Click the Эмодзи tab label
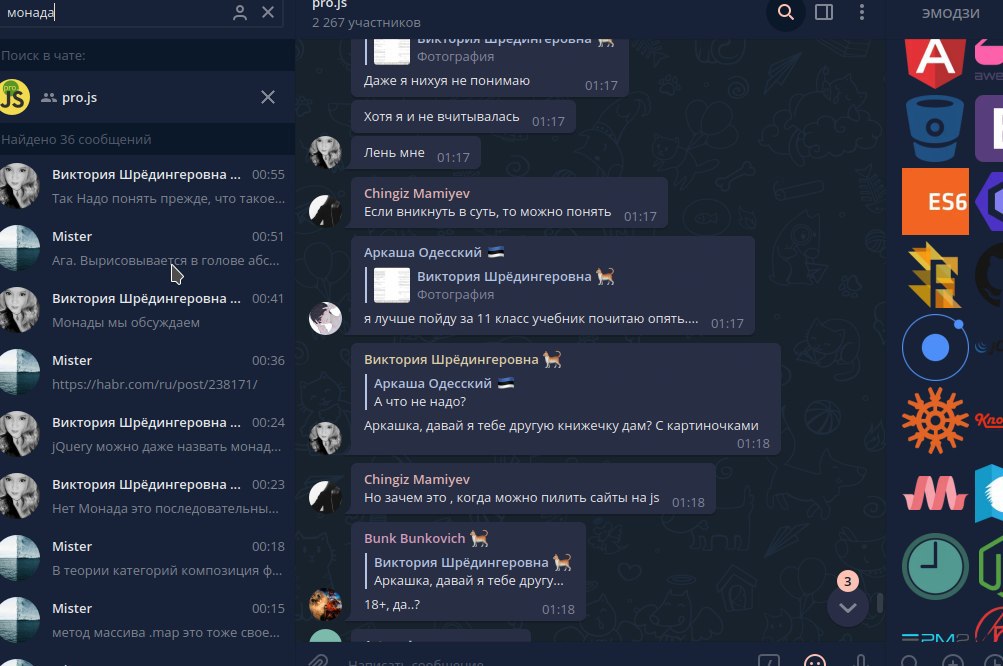The height and width of the screenshot is (666, 1003). (950, 13)
